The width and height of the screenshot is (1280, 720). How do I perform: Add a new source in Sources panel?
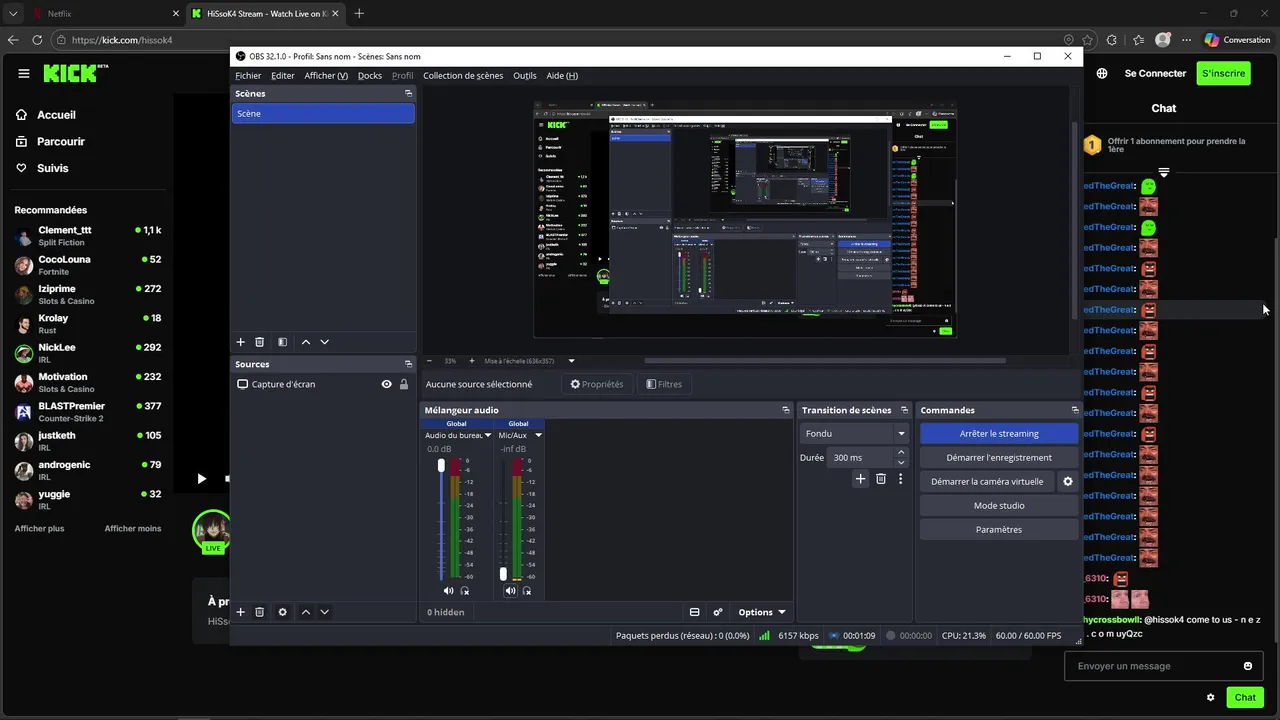coord(240,612)
